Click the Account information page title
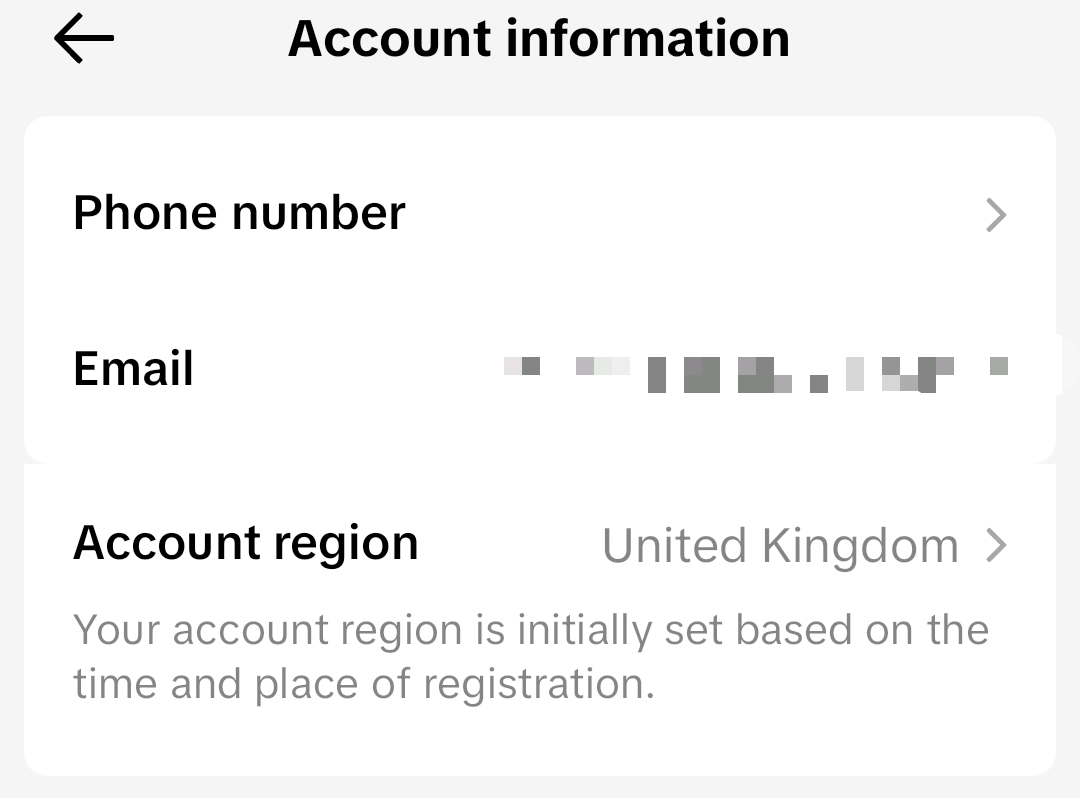Viewport: 1080px width, 798px height. [x=538, y=39]
